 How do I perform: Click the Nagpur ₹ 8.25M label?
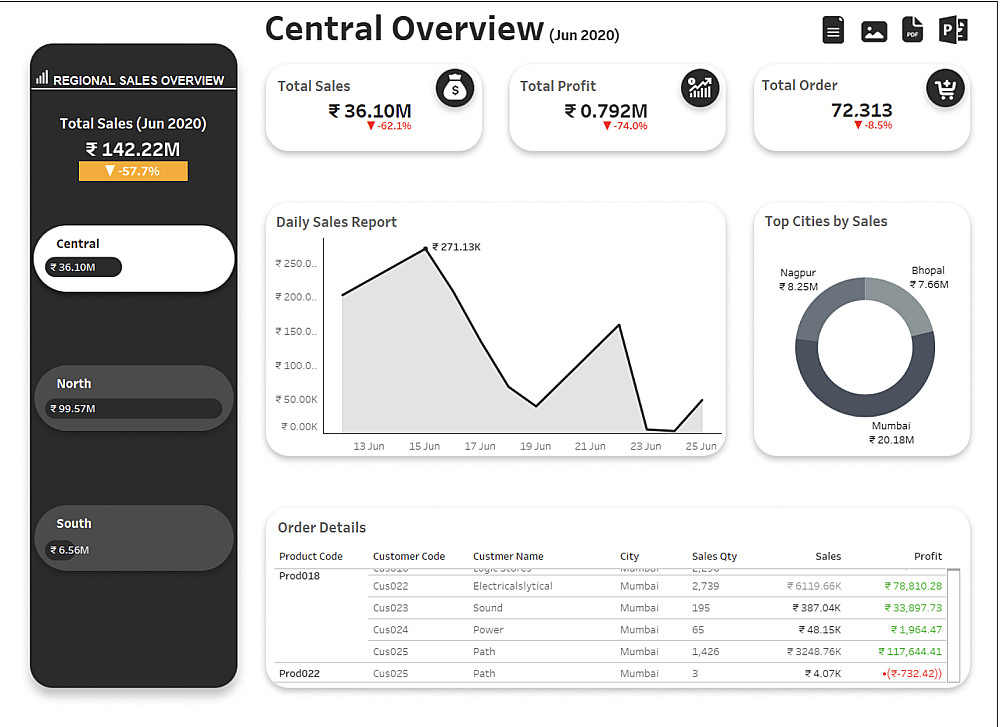(798, 280)
